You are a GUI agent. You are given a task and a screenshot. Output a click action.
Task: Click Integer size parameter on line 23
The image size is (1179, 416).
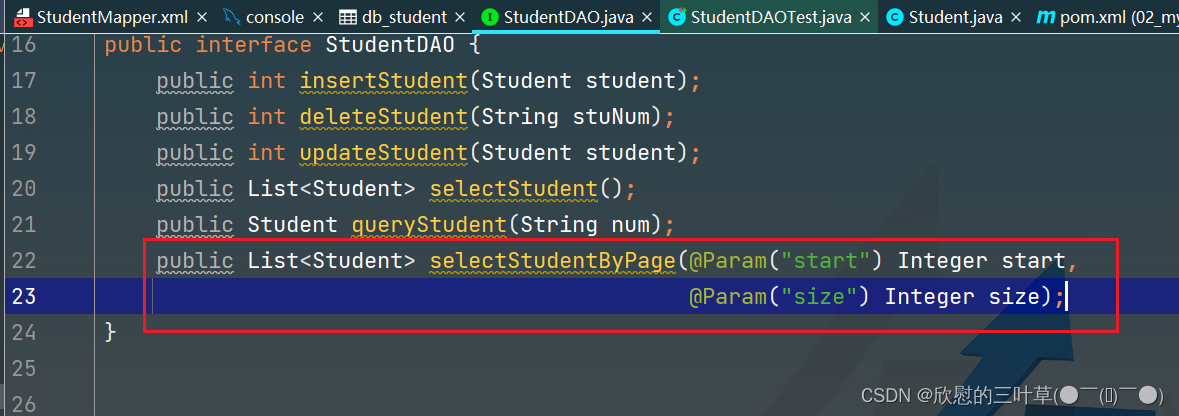tap(962, 297)
